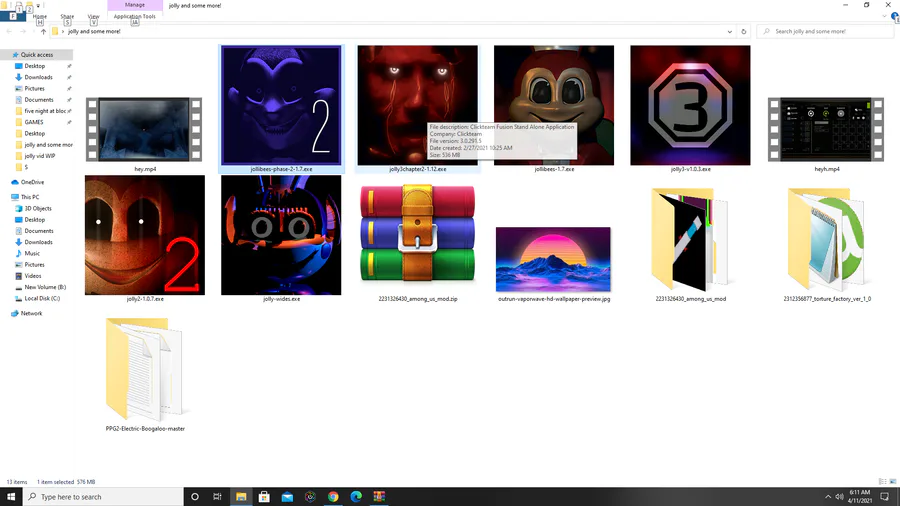
Task: Show hidden system tray icons
Action: tap(828, 497)
